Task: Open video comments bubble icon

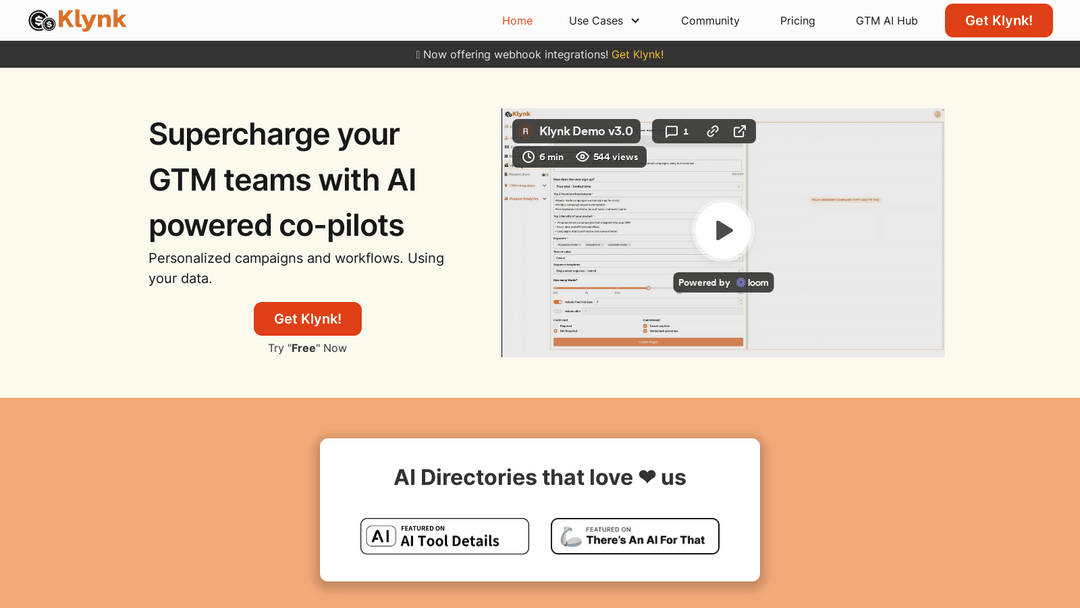Action: 671,131
